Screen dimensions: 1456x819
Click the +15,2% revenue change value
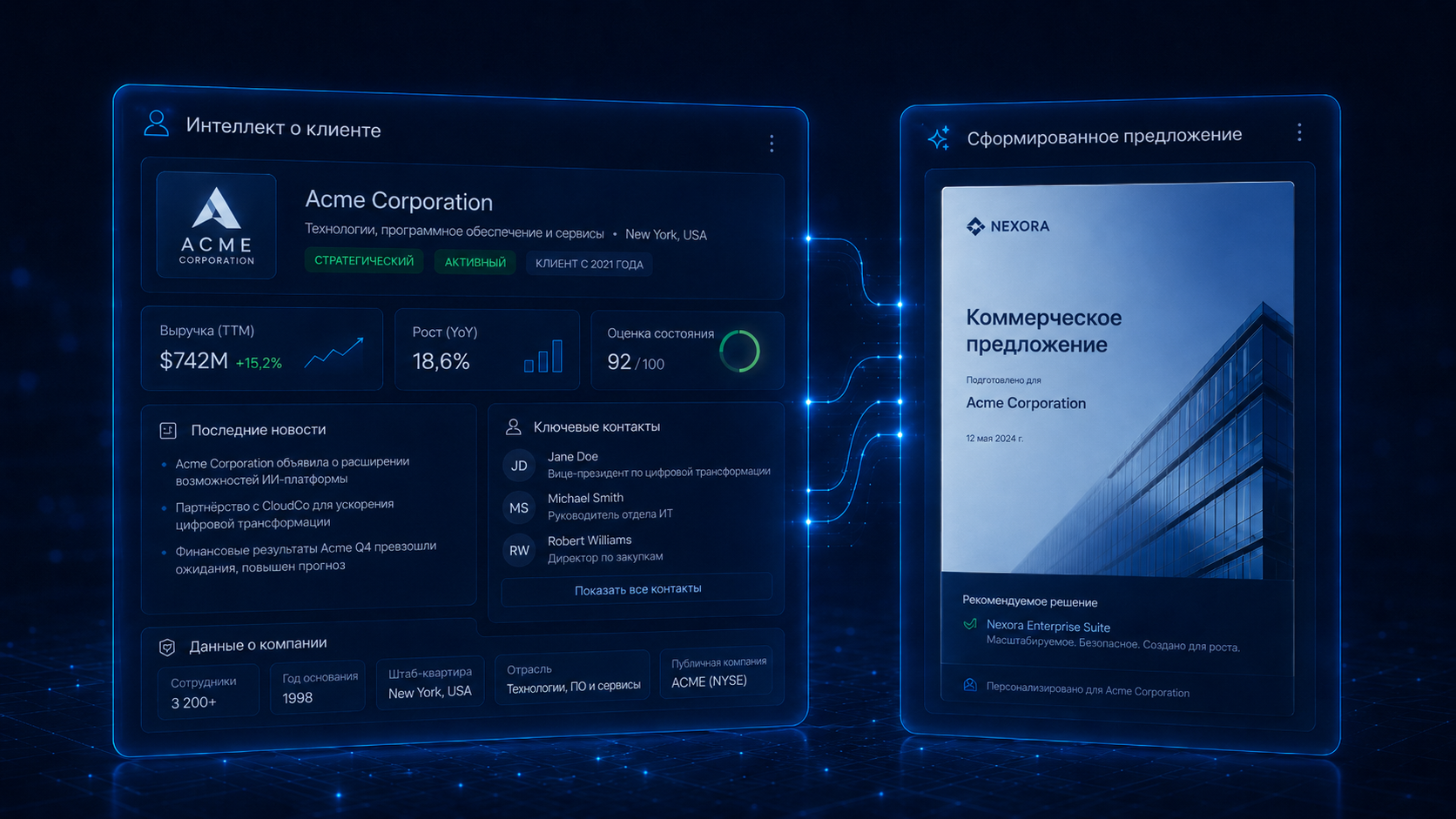click(x=259, y=363)
